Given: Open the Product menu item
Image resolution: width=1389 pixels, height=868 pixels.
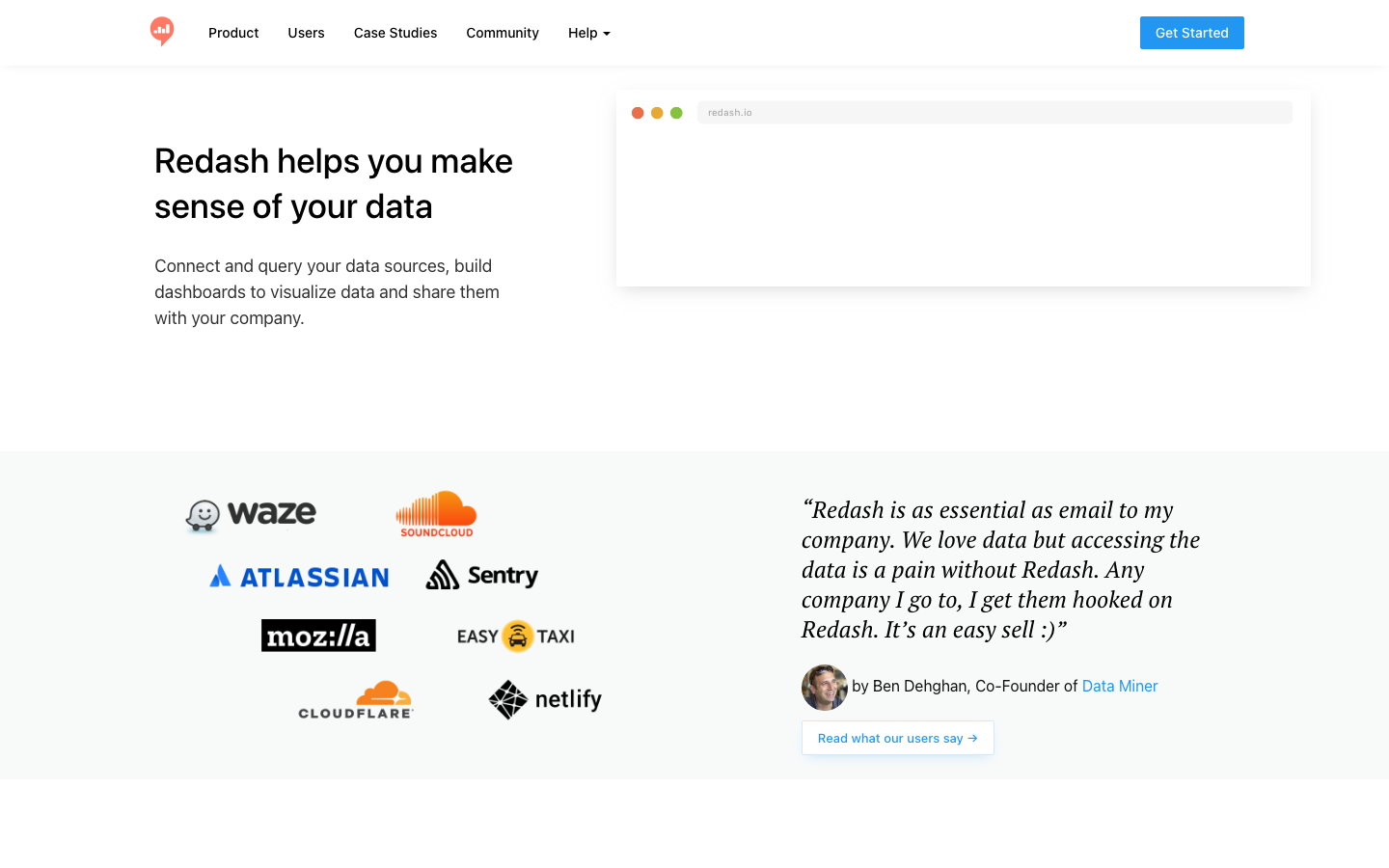Looking at the screenshot, I should click(233, 33).
